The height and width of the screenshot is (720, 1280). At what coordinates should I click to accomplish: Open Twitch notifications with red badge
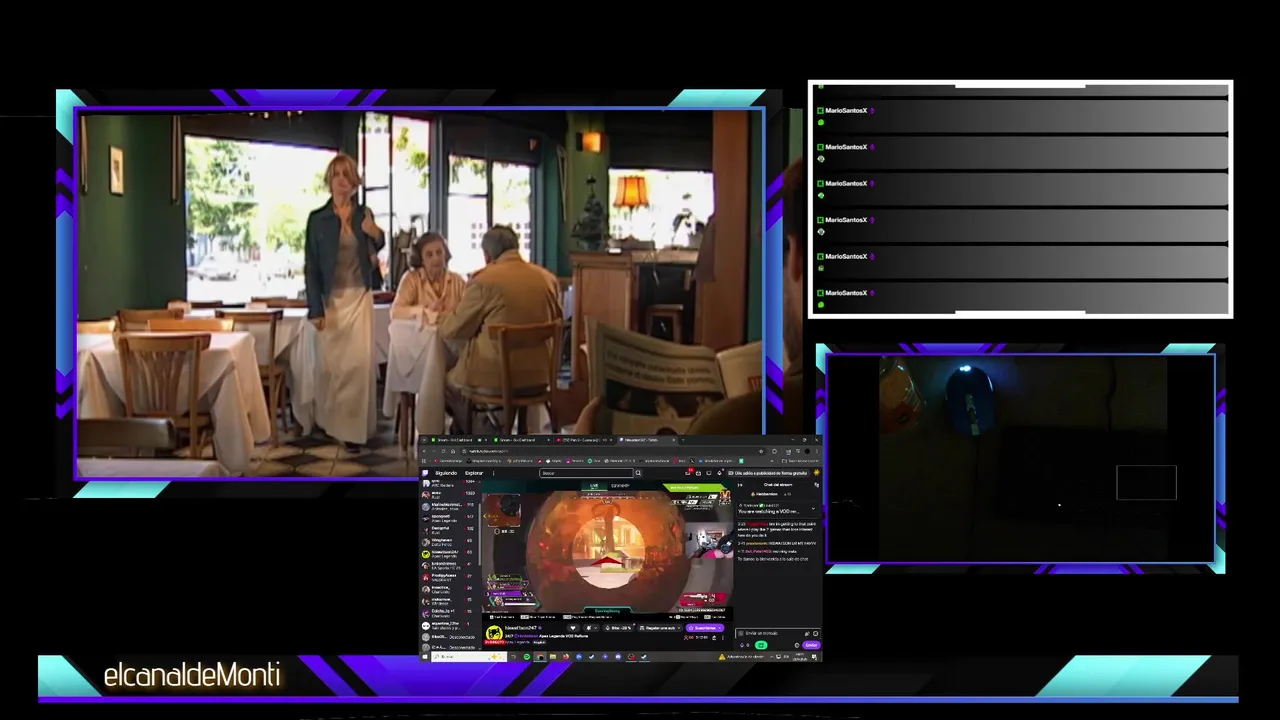click(689, 472)
